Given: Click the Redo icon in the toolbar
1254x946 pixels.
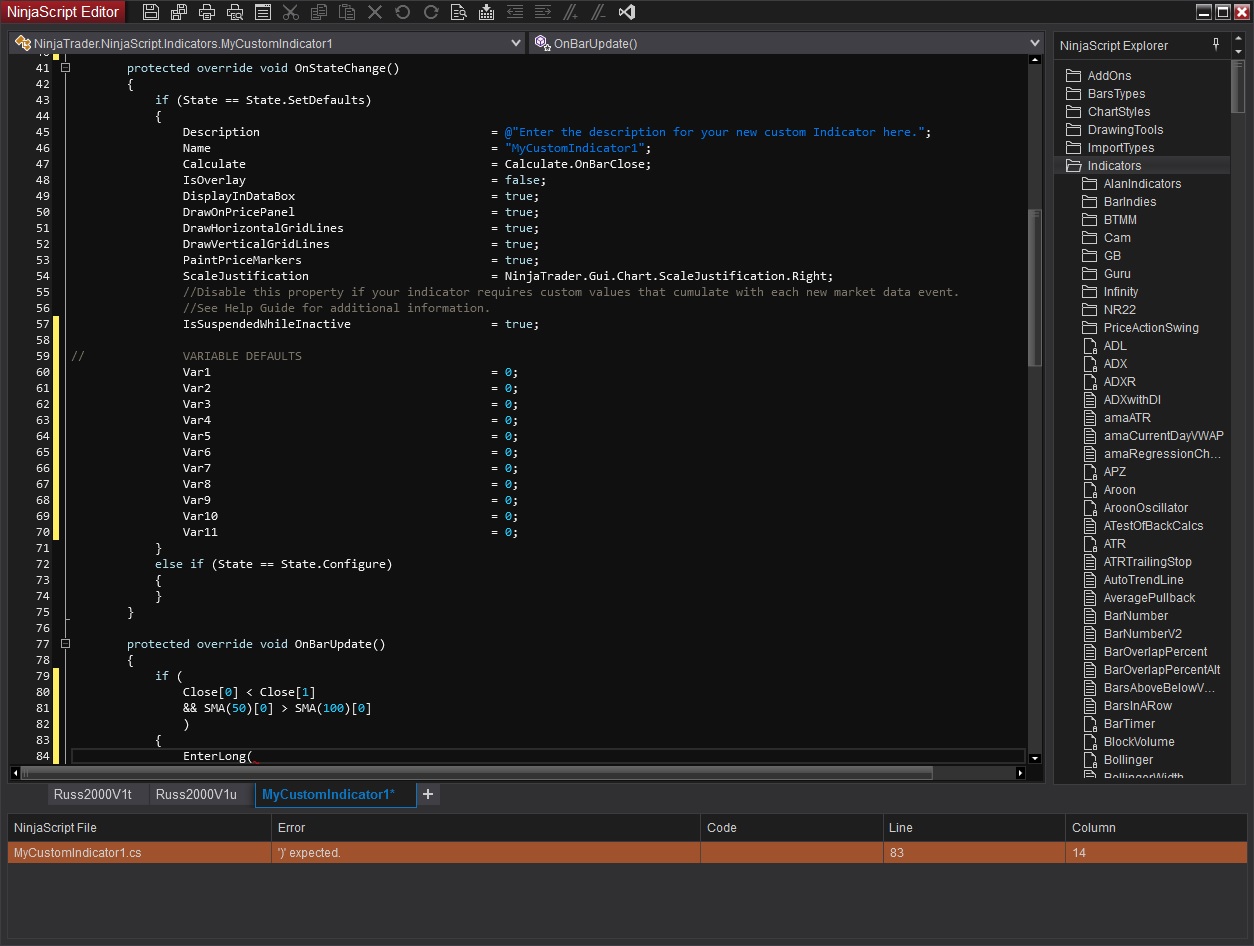Looking at the screenshot, I should [430, 13].
